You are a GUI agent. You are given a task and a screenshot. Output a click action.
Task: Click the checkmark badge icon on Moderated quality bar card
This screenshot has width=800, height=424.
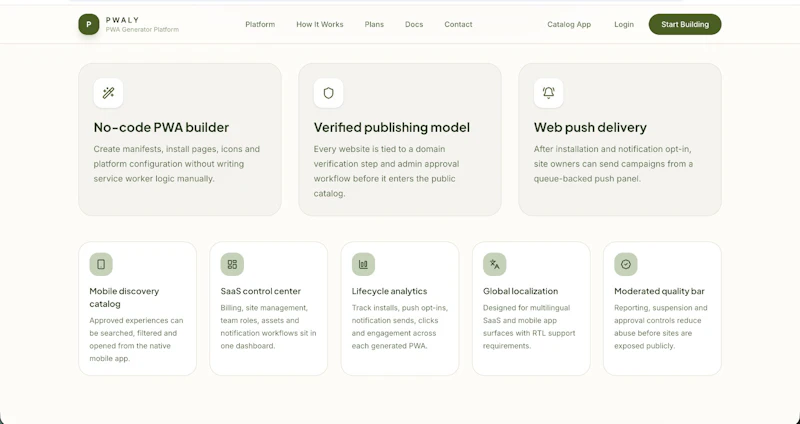click(x=626, y=264)
